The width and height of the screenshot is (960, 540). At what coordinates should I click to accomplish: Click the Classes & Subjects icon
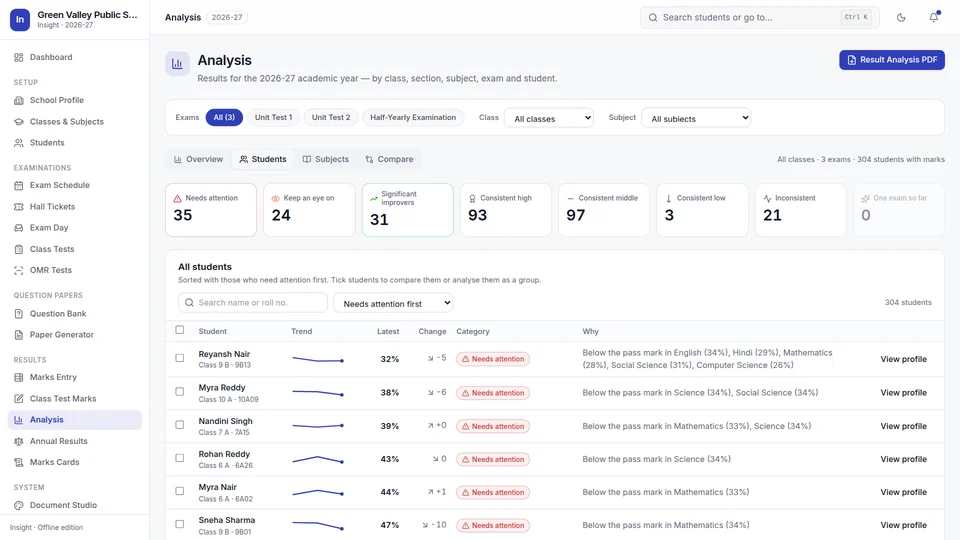pos(18,121)
